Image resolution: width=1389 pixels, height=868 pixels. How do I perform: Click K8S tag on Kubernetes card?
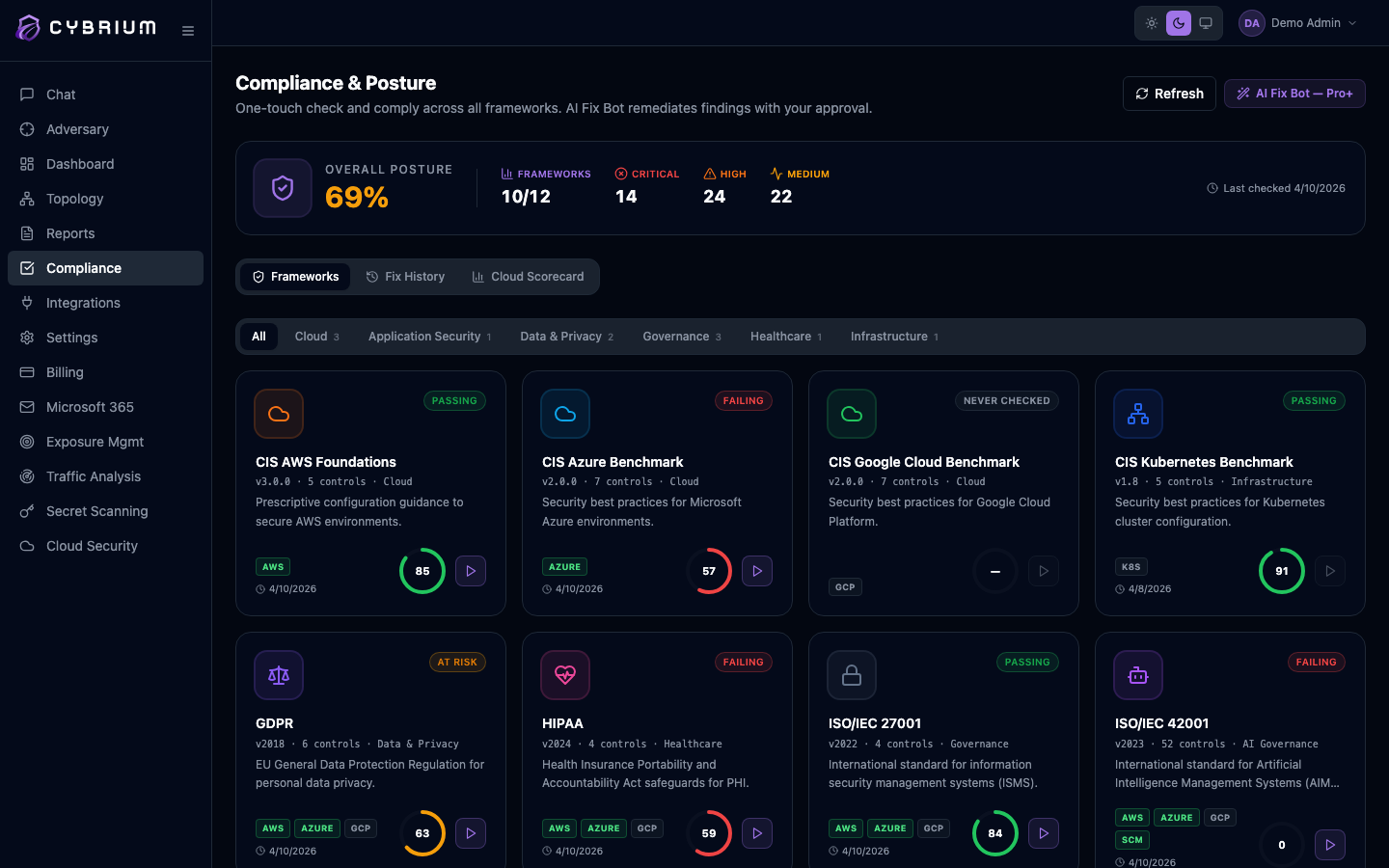[1131, 567]
